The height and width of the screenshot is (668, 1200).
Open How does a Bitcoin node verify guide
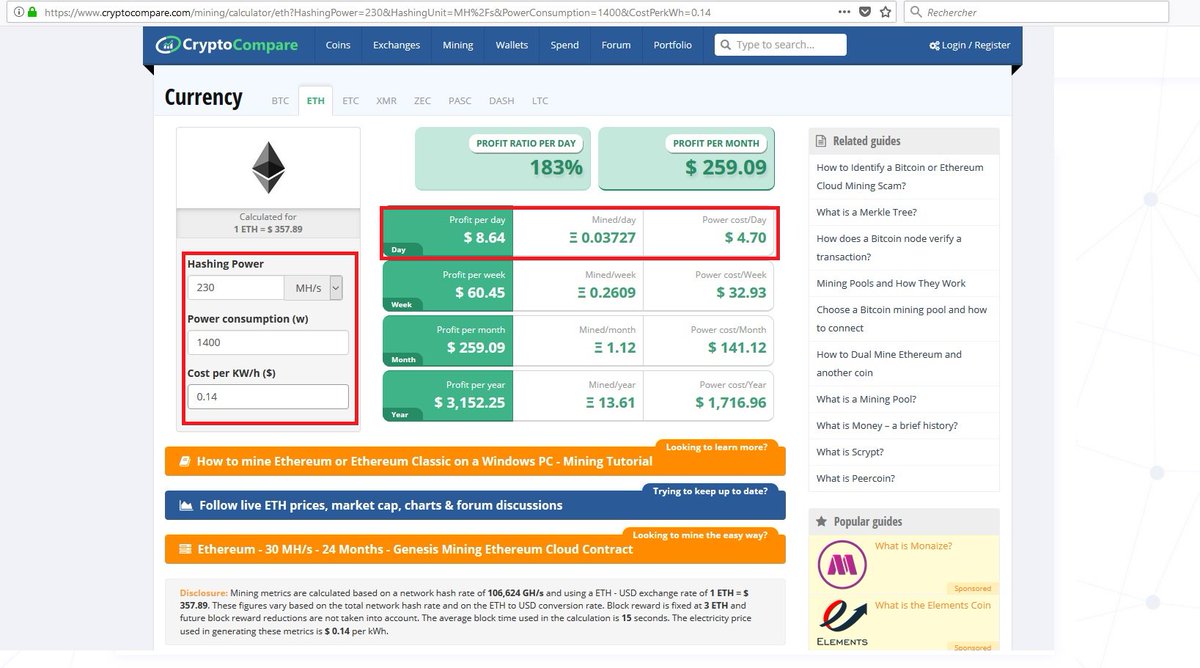(x=889, y=247)
